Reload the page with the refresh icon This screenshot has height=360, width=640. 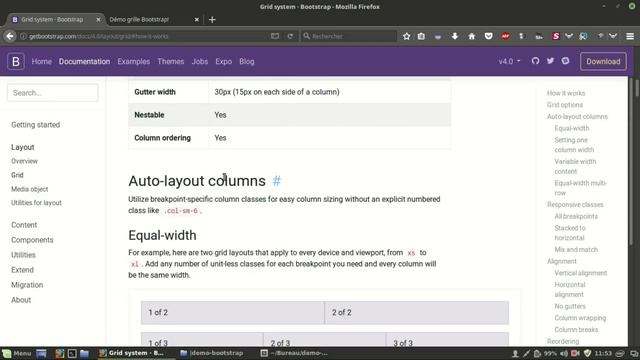point(290,36)
